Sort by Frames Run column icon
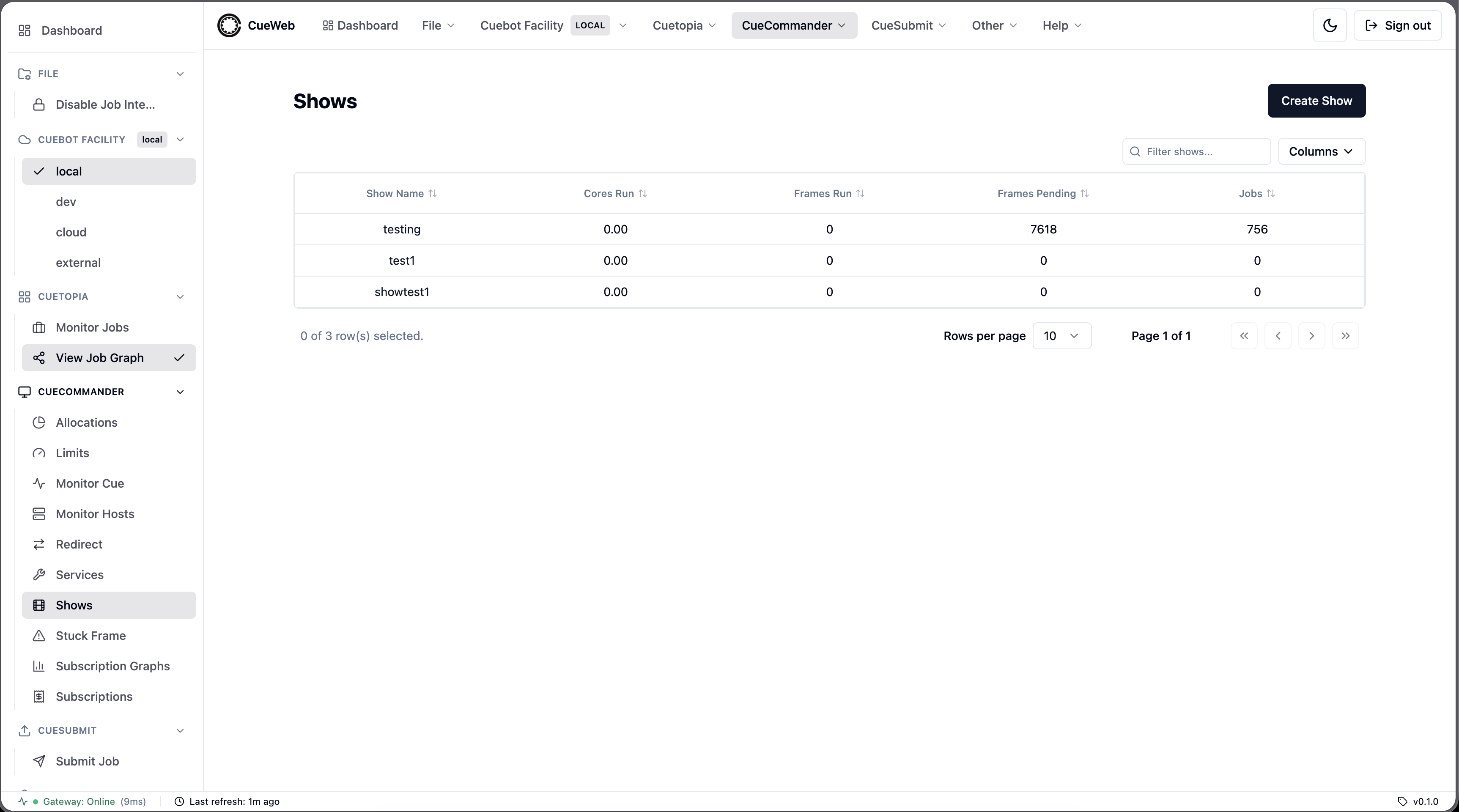Screen dimensions: 1459x812 click(x=860, y=194)
